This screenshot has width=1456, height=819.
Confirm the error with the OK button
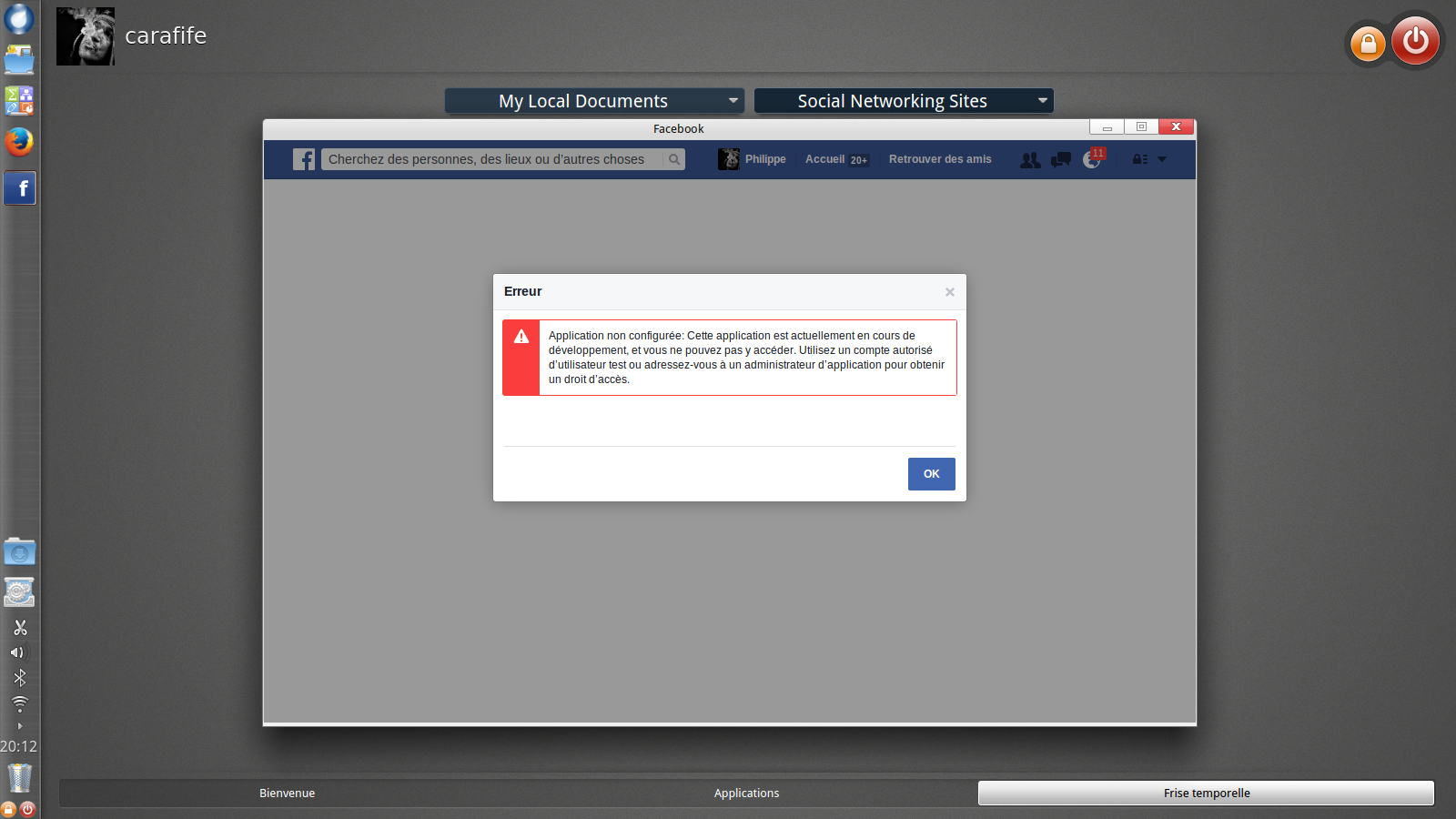(932, 474)
